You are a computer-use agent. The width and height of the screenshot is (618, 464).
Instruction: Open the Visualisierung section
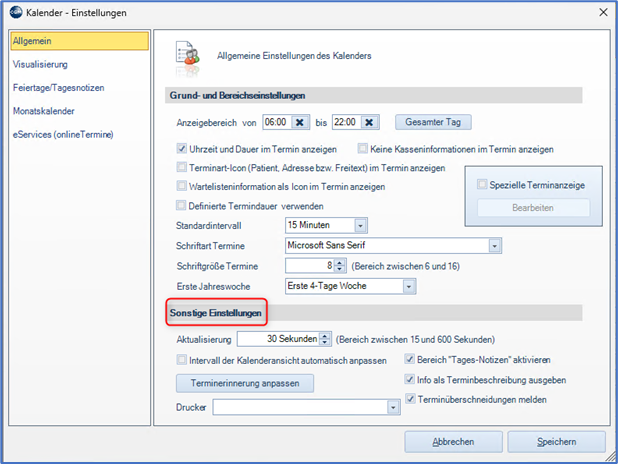pos(40,64)
